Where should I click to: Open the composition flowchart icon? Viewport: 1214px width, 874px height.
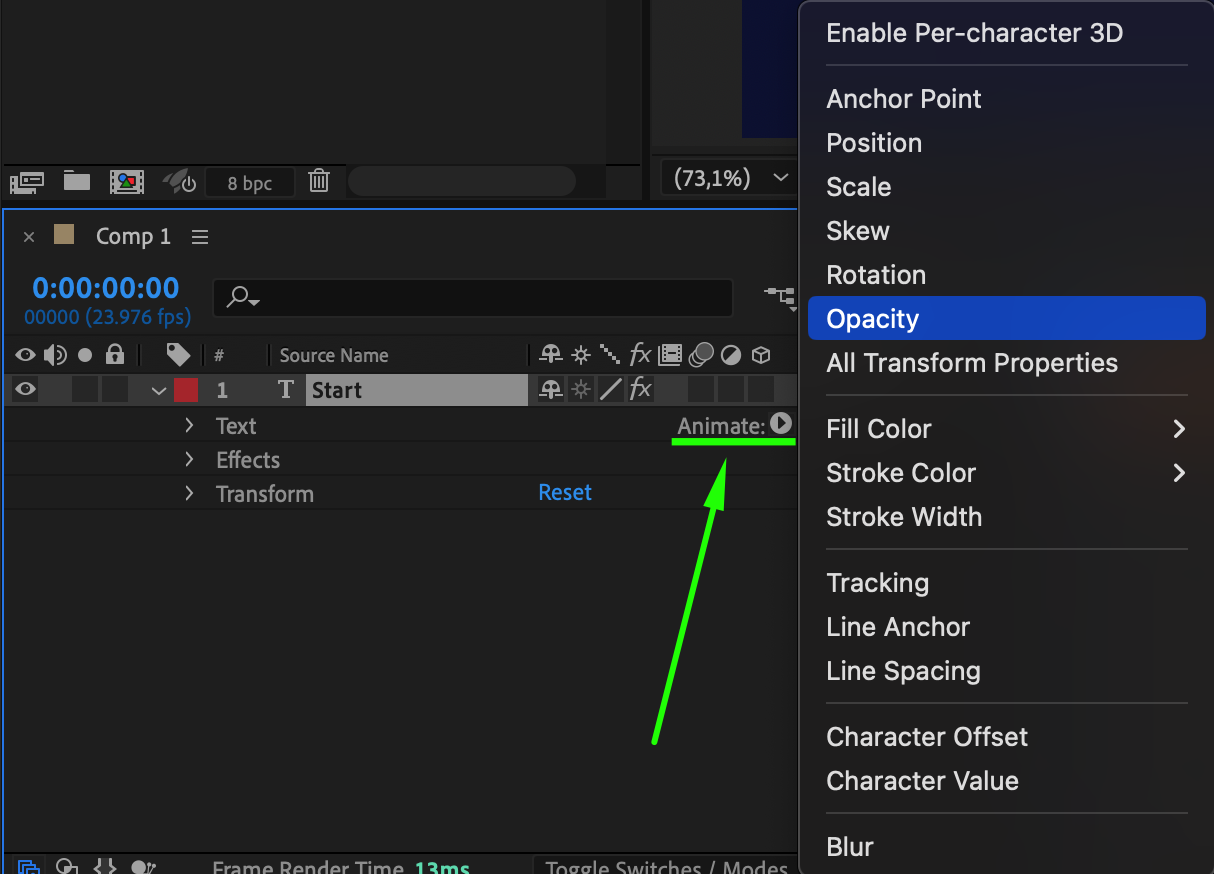(780, 296)
